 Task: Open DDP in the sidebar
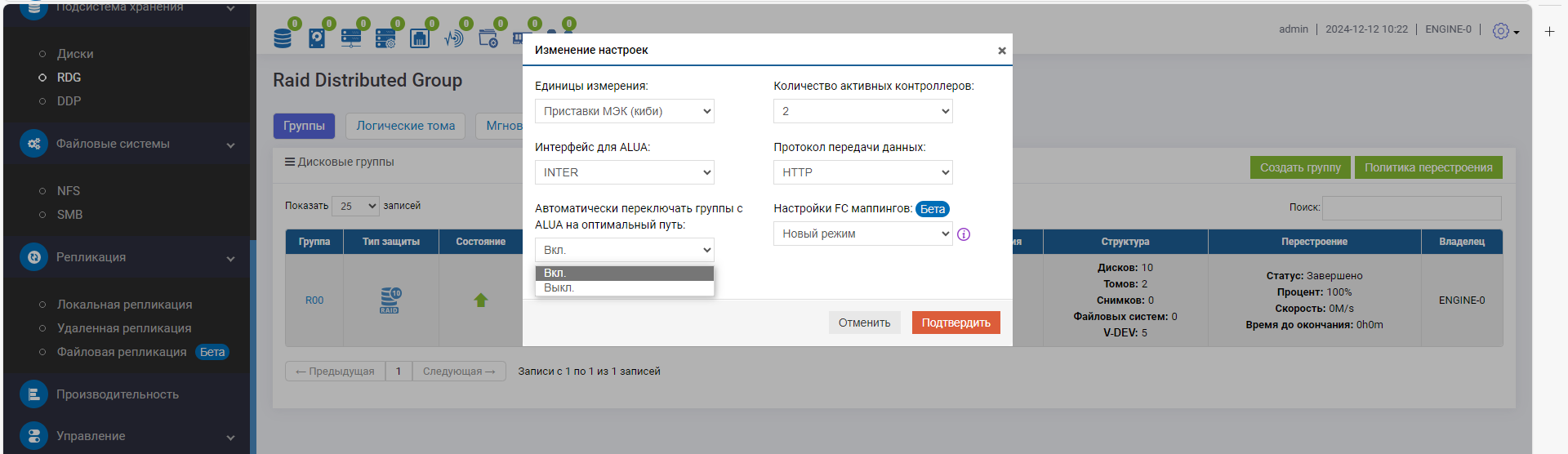pos(69,101)
